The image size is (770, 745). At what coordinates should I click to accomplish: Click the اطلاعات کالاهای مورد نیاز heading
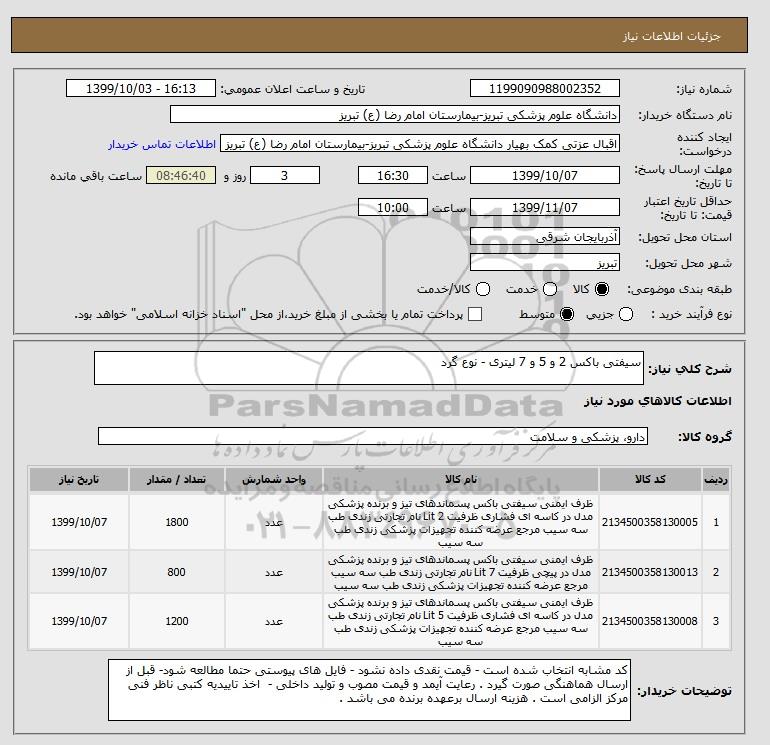pos(658,401)
